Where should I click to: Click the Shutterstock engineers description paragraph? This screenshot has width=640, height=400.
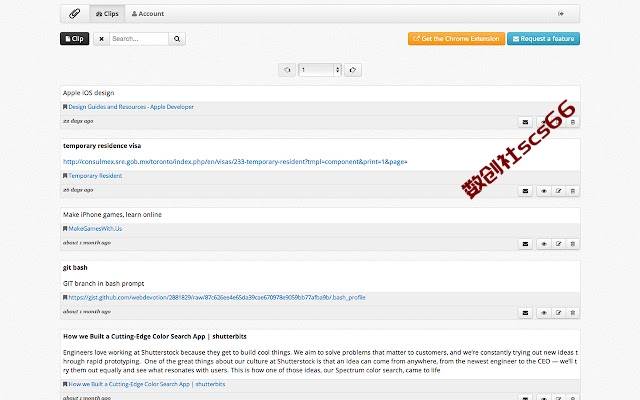tap(320, 361)
